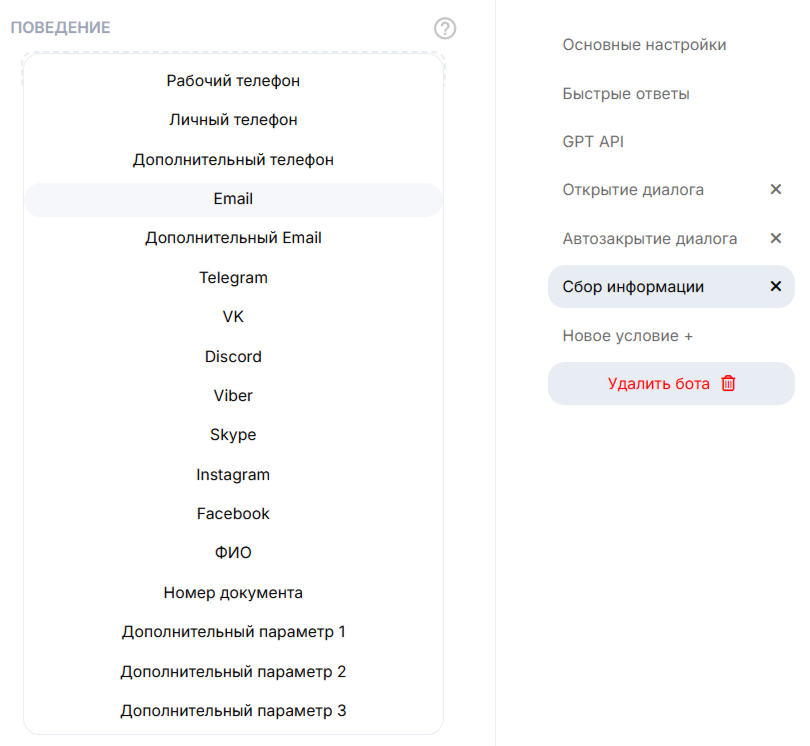Go to Быстрые ответы section

coord(626,94)
